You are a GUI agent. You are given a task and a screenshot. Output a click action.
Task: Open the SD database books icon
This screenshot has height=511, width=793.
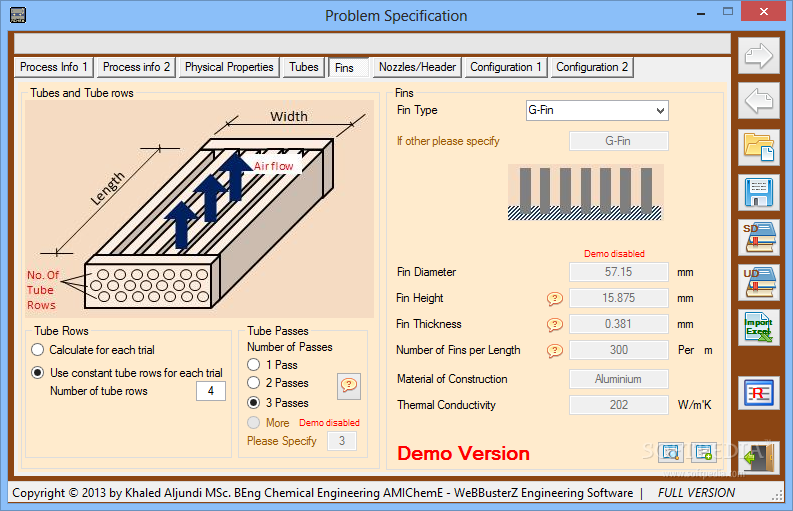(x=759, y=237)
